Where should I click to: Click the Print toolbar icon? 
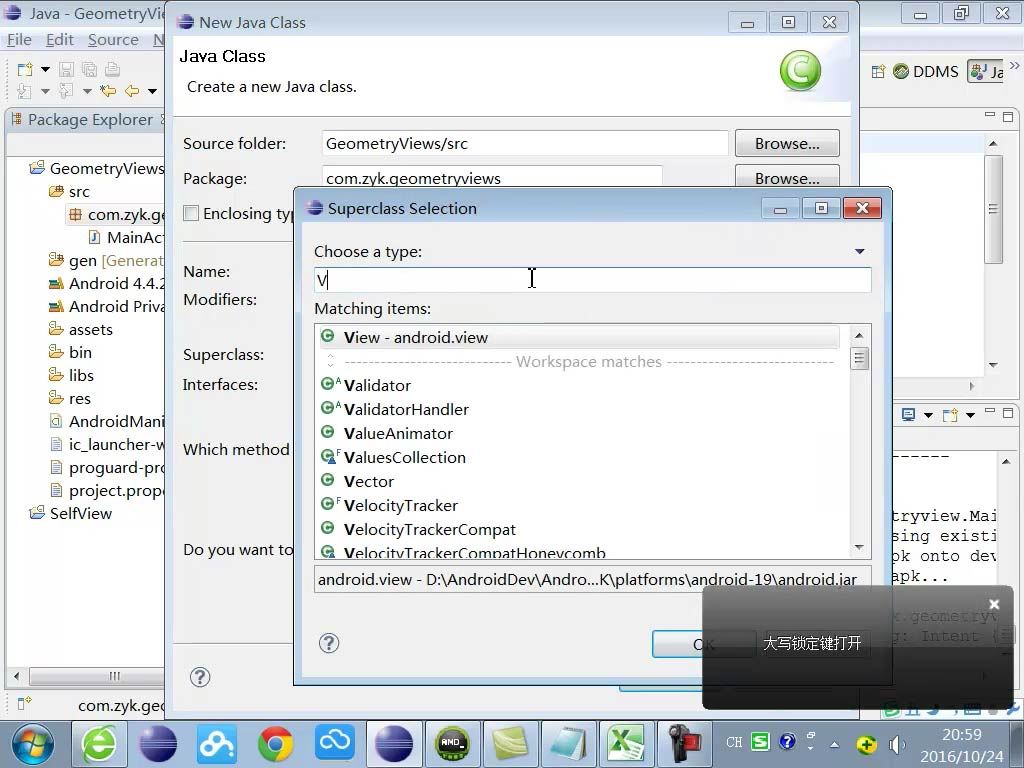tap(112, 69)
